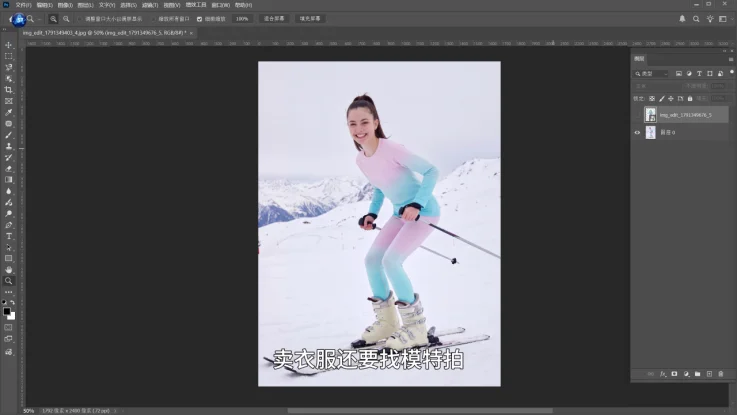Select the Brush tool
Viewport: 737px width, 415px height.
tap(8, 135)
